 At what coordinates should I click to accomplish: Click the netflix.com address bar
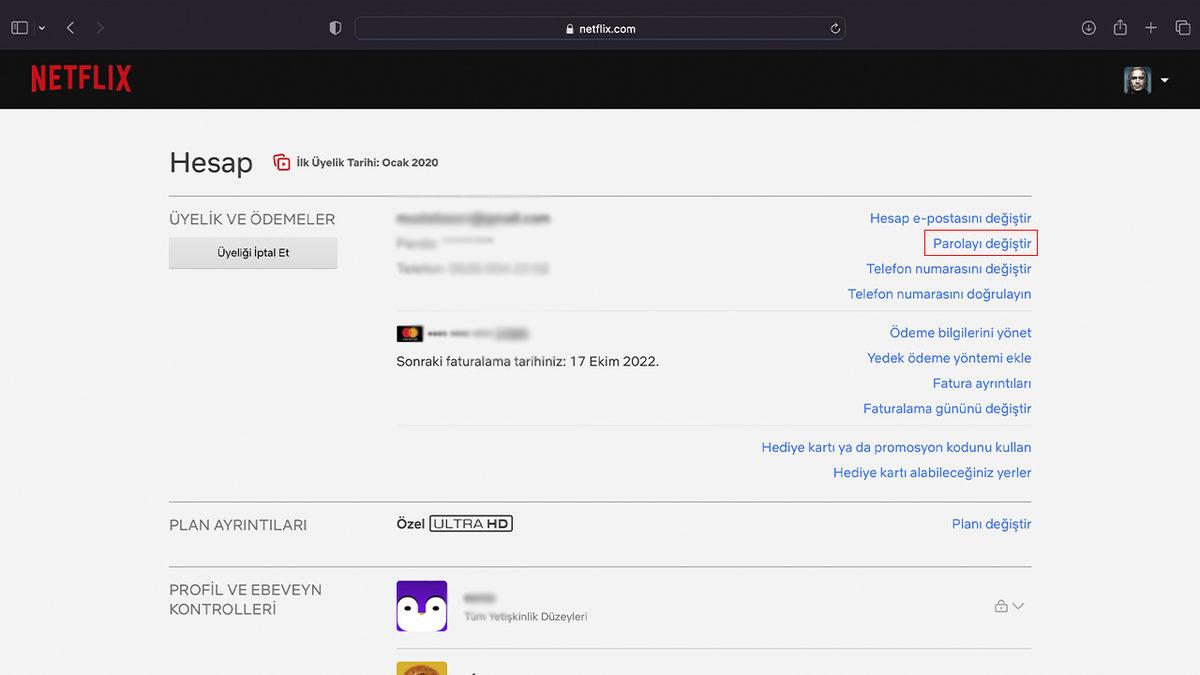click(600, 29)
